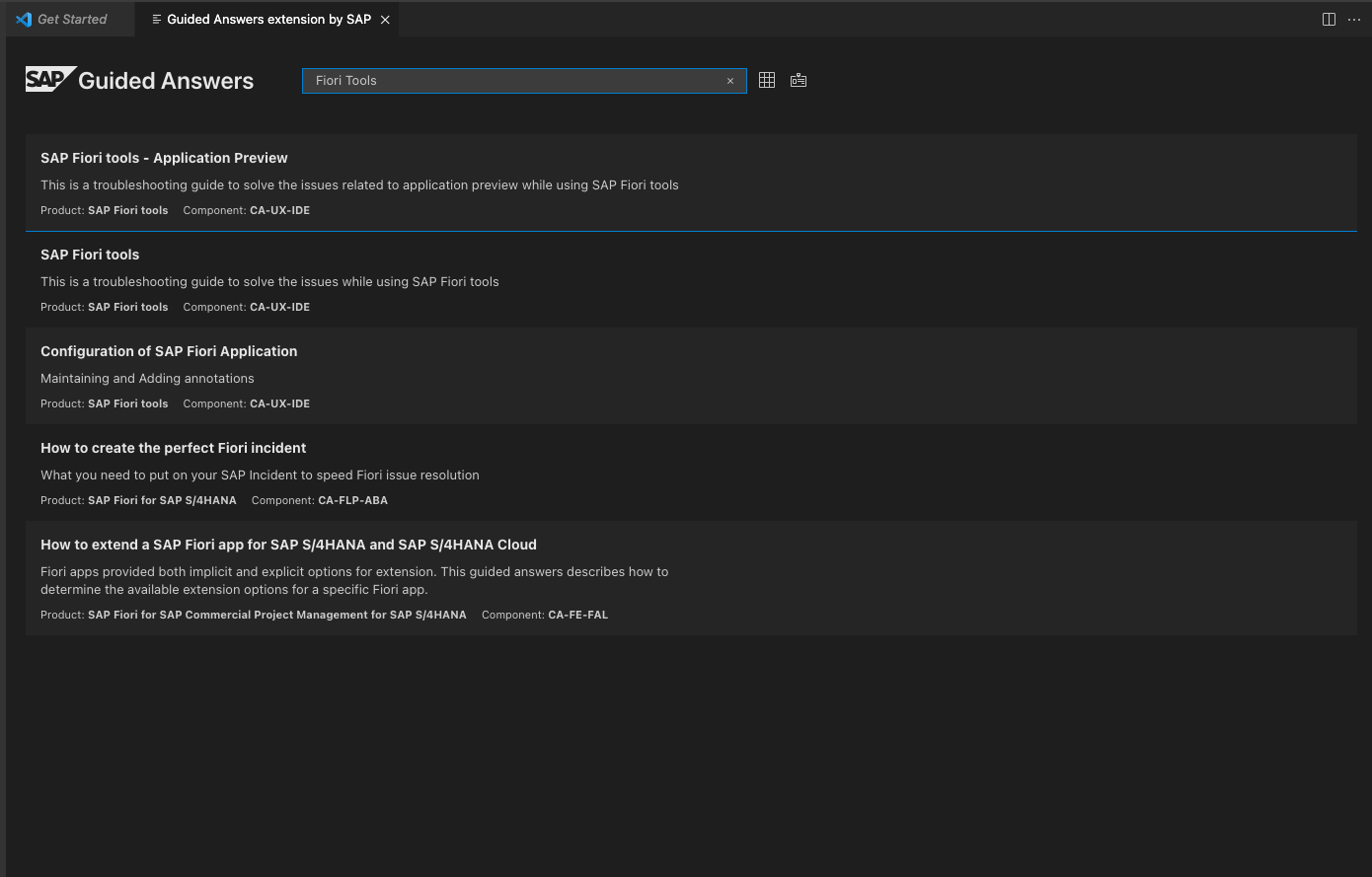
Task: Clear the Fiori Tools search using the x
Action: tap(729, 81)
